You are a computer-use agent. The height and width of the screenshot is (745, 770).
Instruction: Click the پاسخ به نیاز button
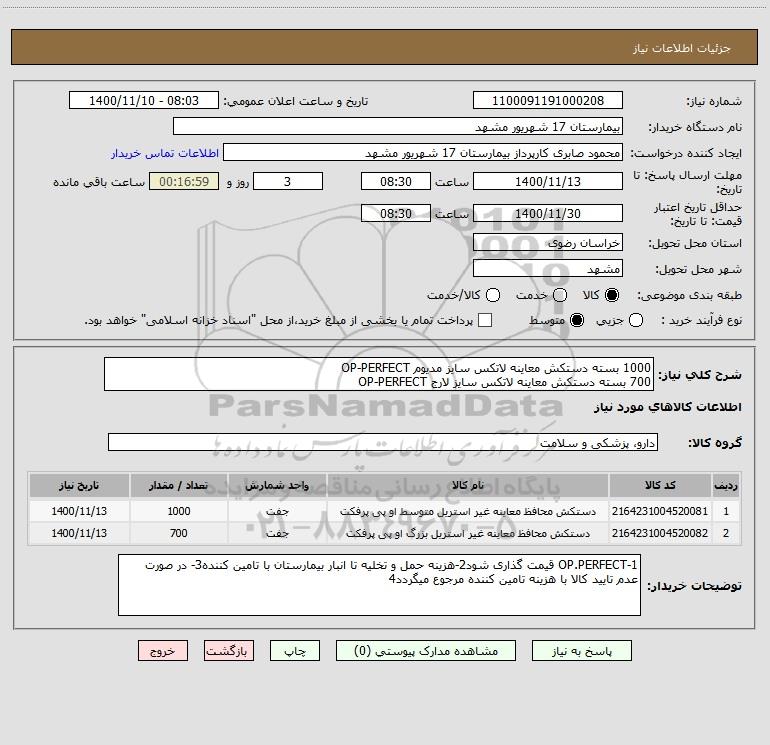click(581, 651)
